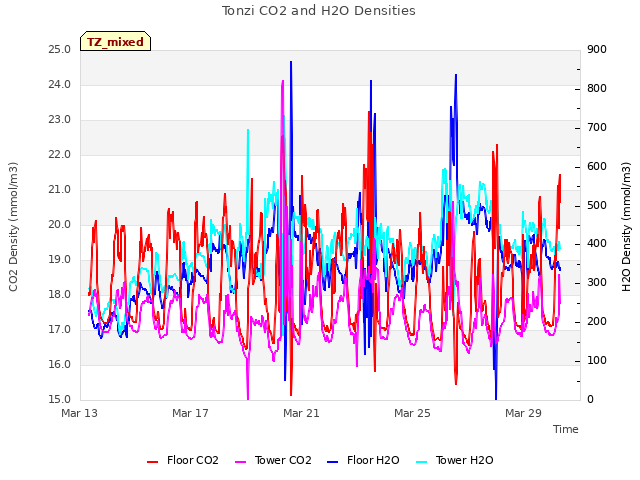Select the Tower CO2 legend entry
The image size is (640, 480).
click(x=273, y=460)
